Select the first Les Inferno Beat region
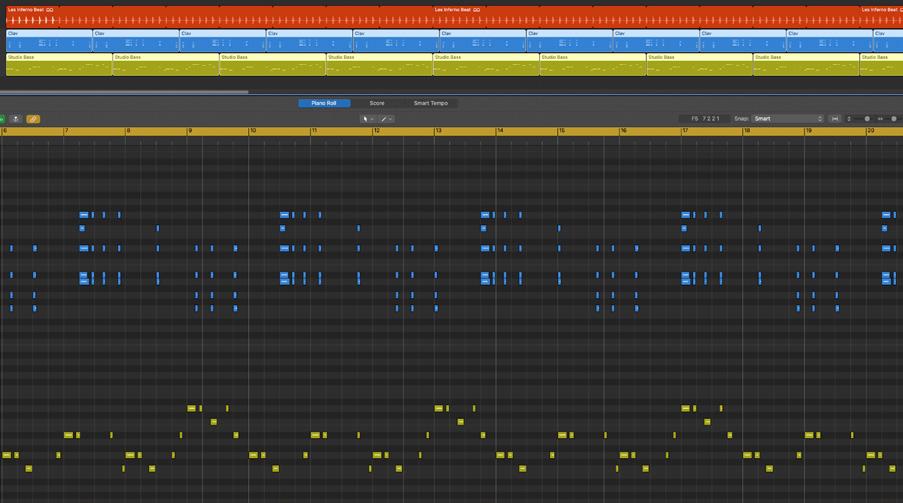903x503 pixels. (219, 17)
